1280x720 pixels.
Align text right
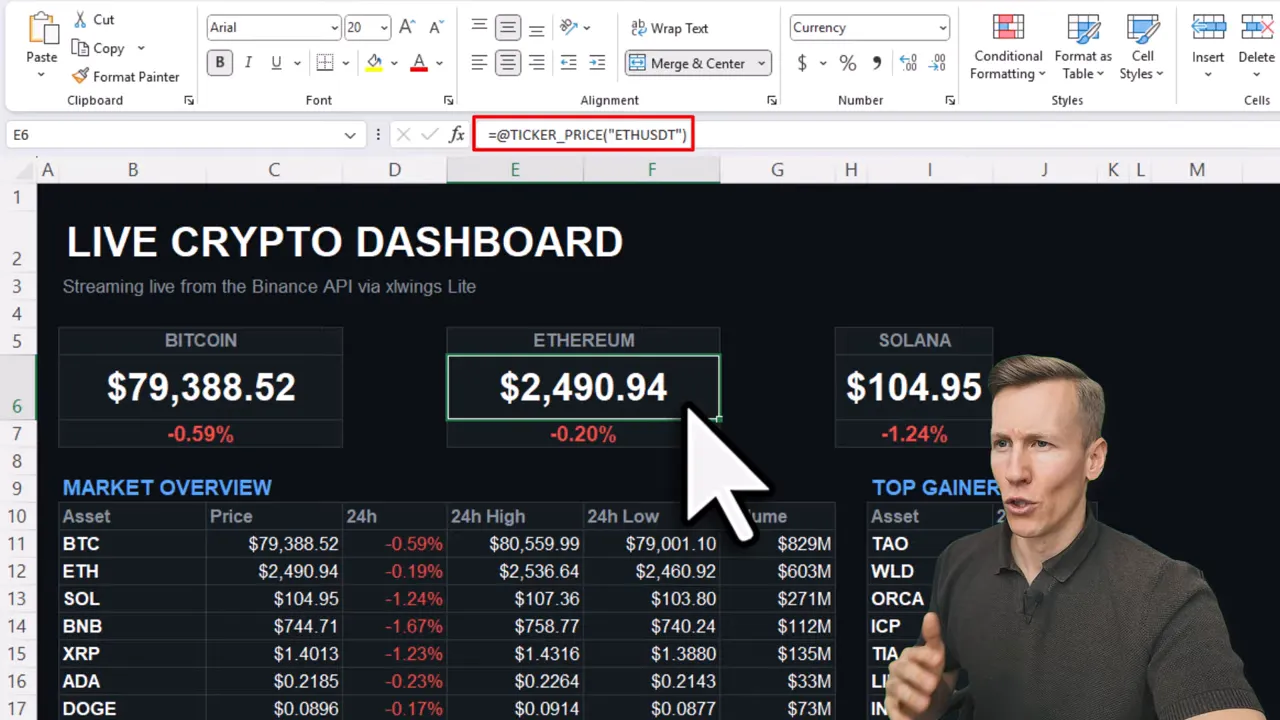[537, 63]
